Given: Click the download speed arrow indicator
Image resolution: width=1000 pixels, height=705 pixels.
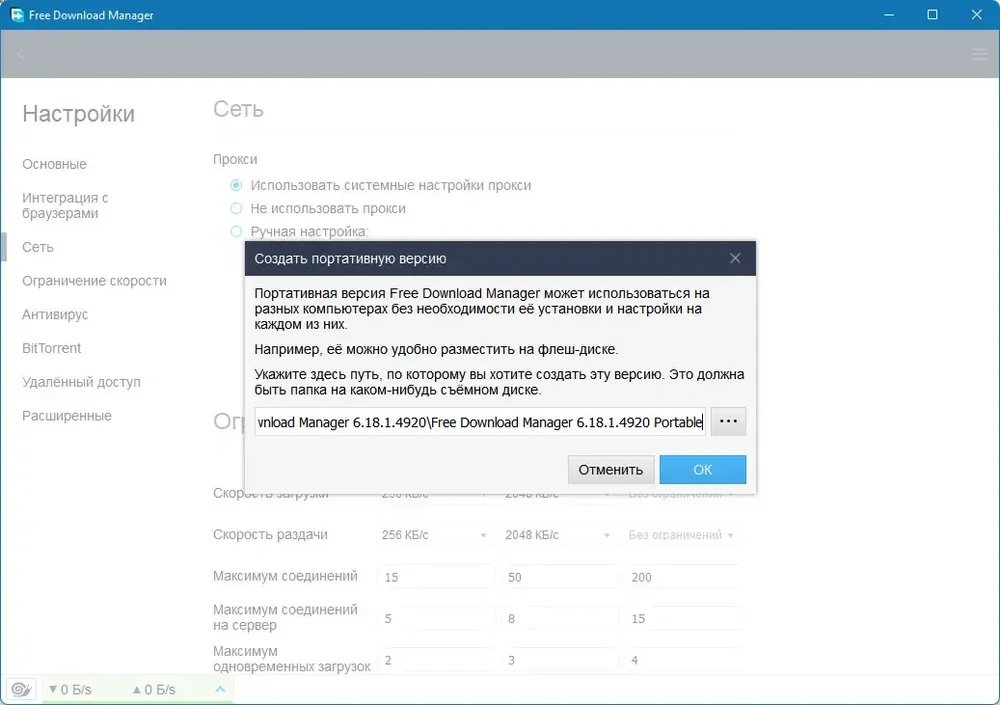Looking at the screenshot, I should click(x=53, y=690).
